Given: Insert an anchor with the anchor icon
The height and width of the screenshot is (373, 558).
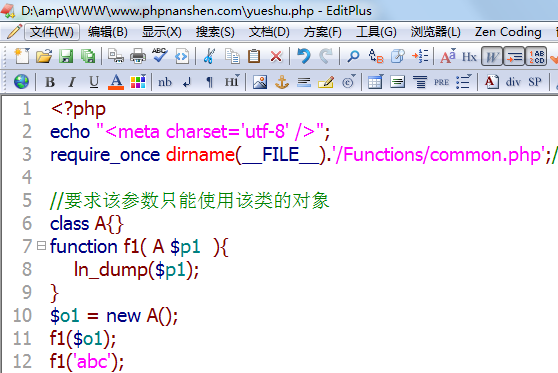Looking at the screenshot, I should click(x=282, y=82).
